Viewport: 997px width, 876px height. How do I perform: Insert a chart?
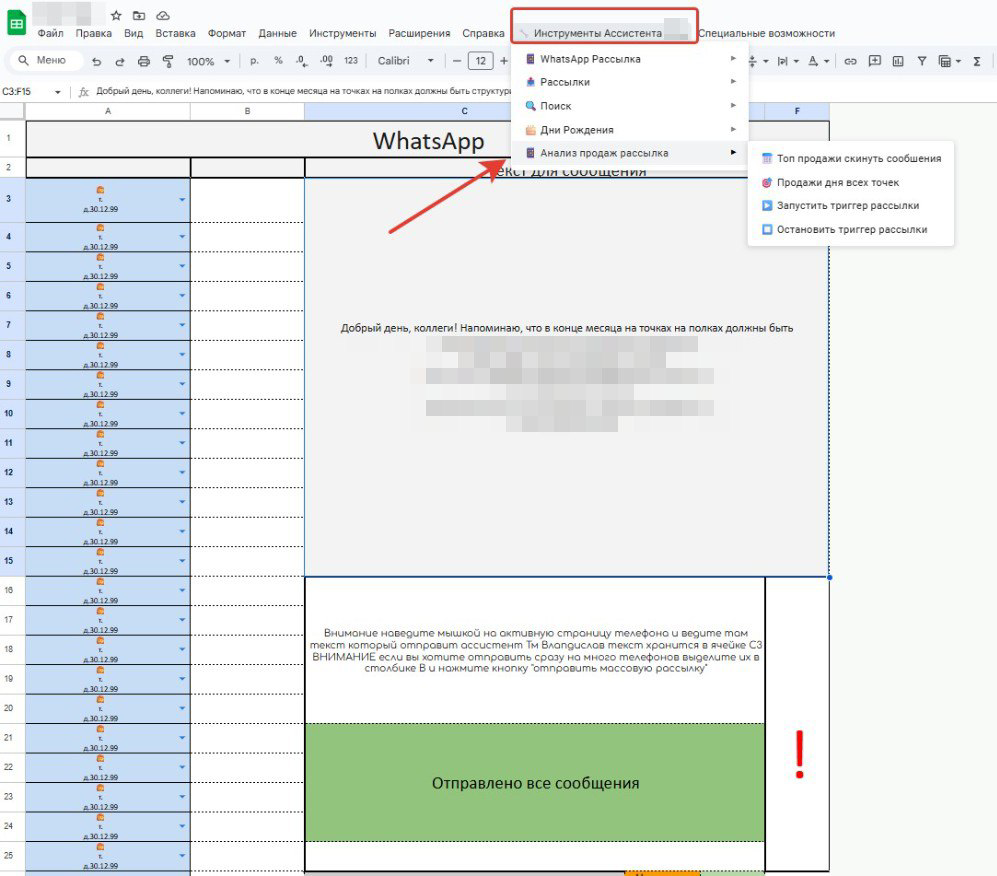tap(898, 61)
